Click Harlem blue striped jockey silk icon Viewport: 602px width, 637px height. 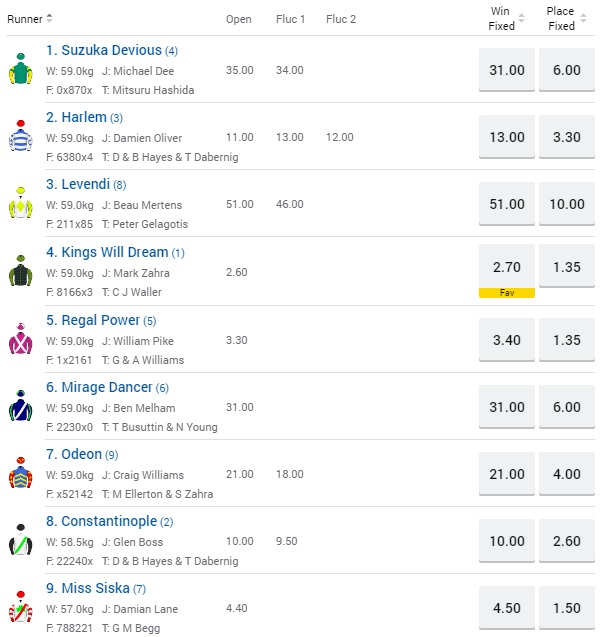tap(20, 136)
